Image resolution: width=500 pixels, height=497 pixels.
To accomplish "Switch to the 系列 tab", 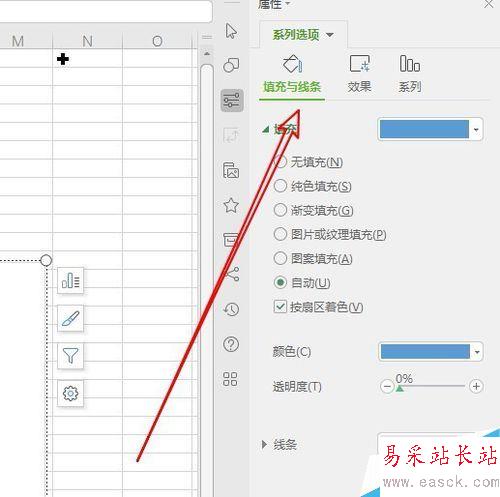I will point(410,87).
